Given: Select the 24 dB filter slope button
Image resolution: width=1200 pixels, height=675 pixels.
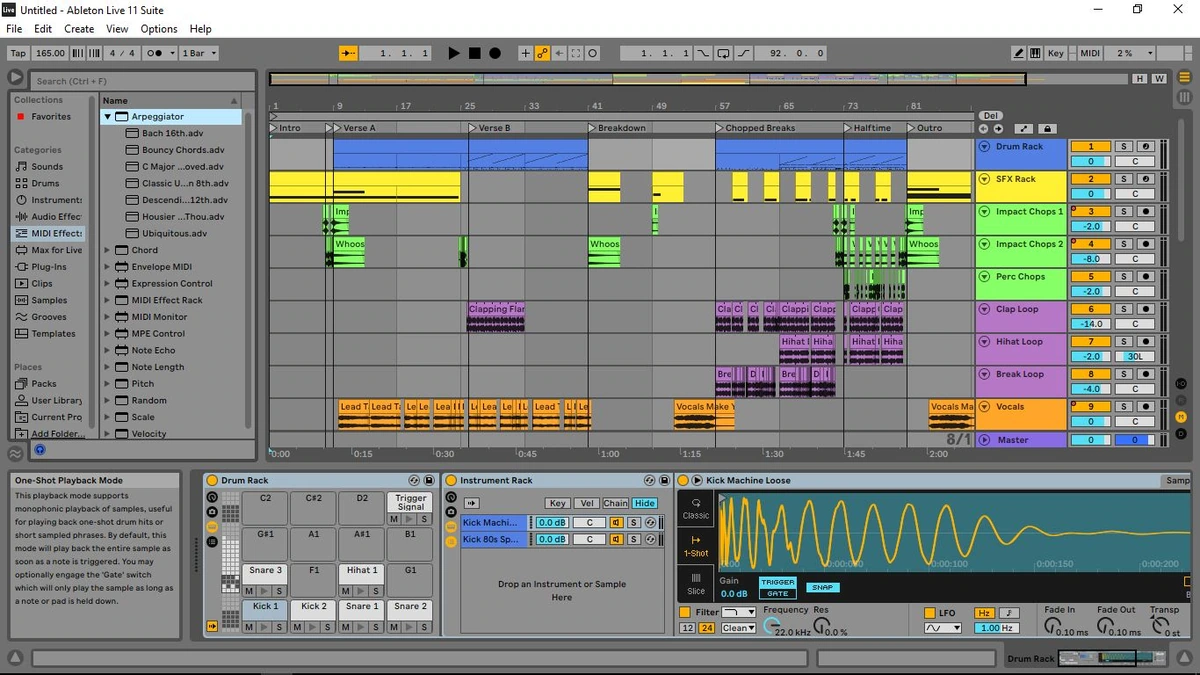Looking at the screenshot, I should pyautogui.click(x=707, y=628).
